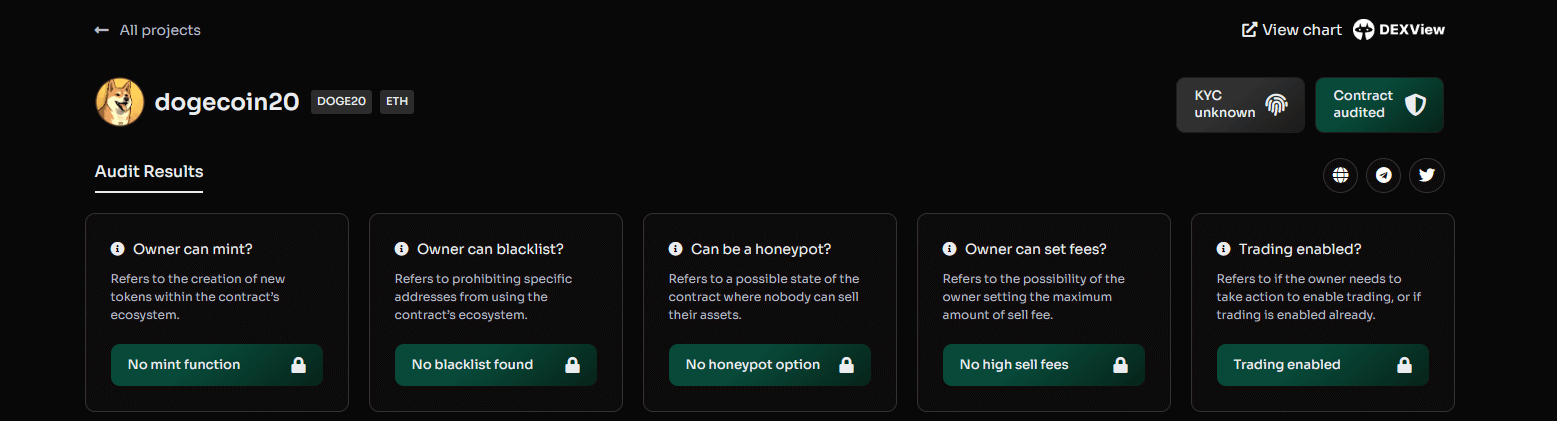Open the Twitter social link icon
The width and height of the screenshot is (1557, 421).
[x=1427, y=175]
